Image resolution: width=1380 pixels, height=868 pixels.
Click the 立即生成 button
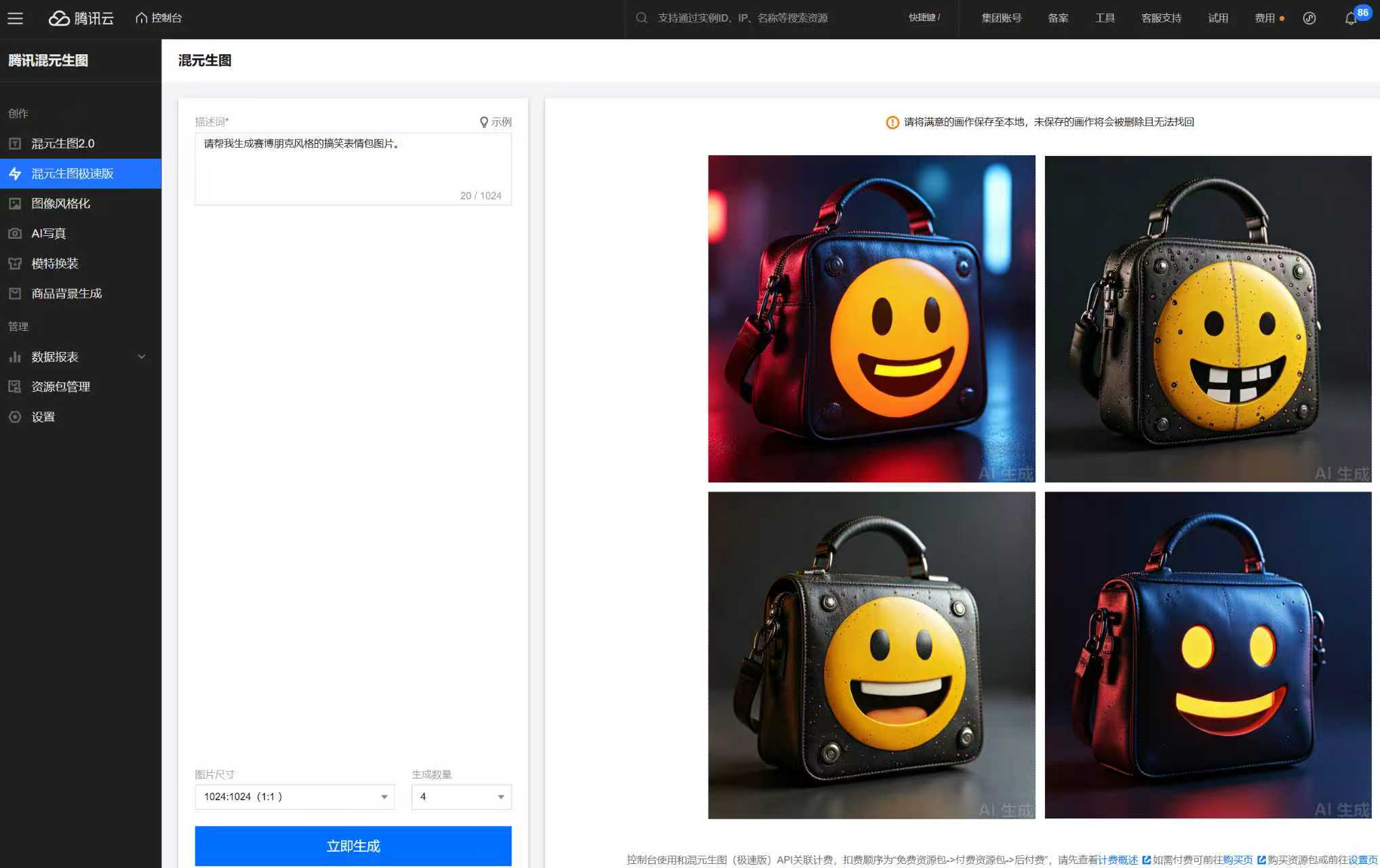tap(353, 846)
